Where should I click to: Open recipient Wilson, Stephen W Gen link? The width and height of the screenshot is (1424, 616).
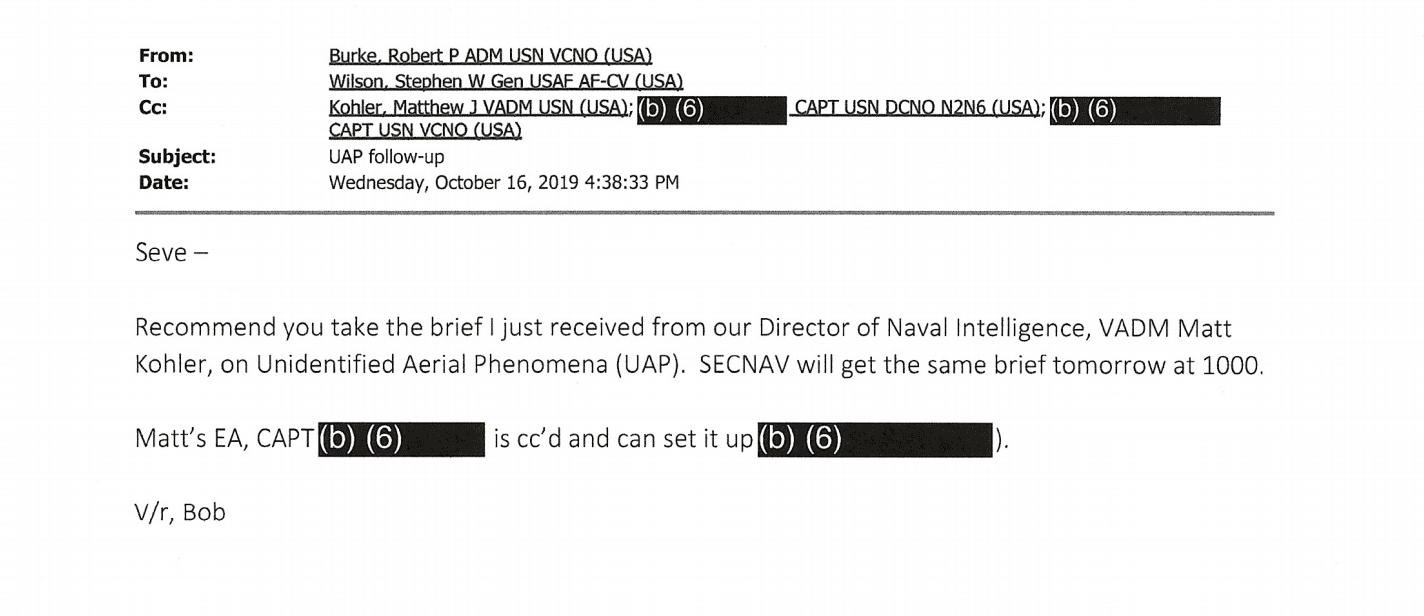[493, 82]
